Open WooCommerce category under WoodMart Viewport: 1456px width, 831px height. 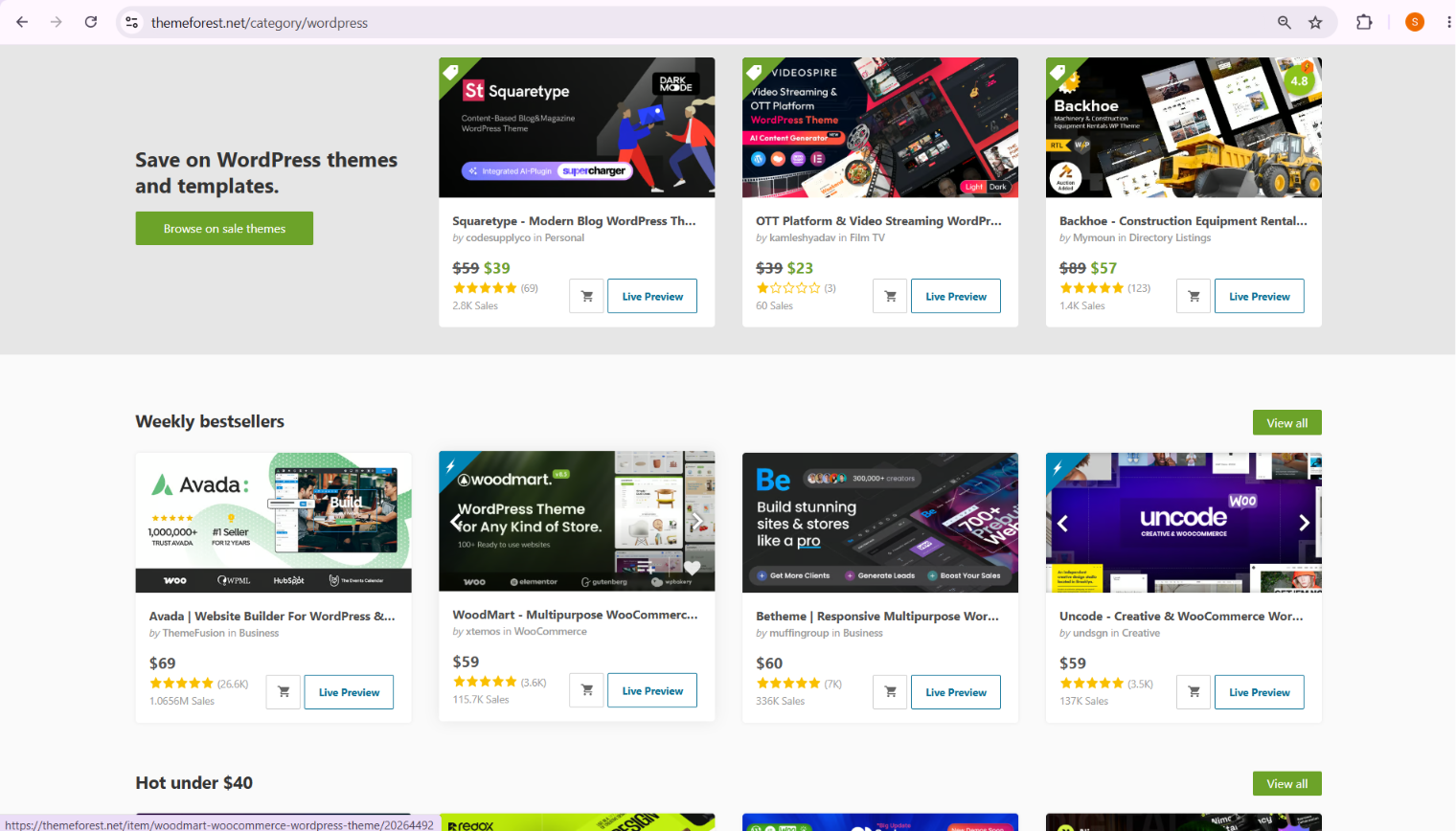(551, 631)
